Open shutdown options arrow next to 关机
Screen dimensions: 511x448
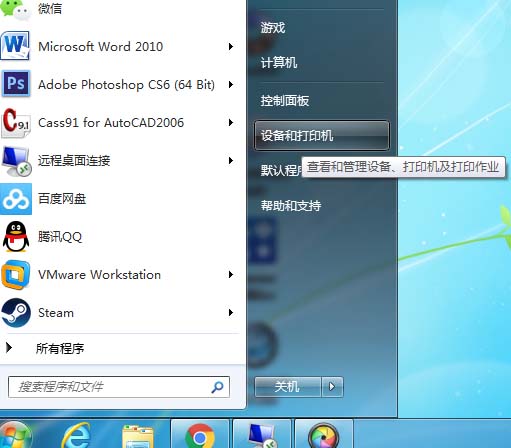click(x=332, y=387)
